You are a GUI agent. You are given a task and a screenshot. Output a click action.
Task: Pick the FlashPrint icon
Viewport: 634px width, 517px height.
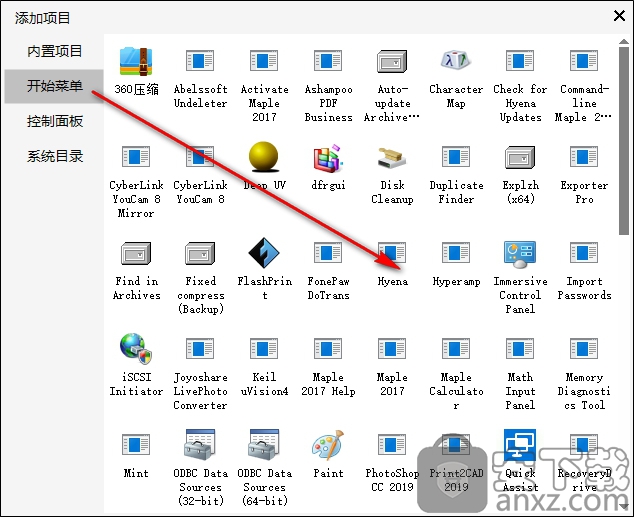pyautogui.click(x=264, y=253)
